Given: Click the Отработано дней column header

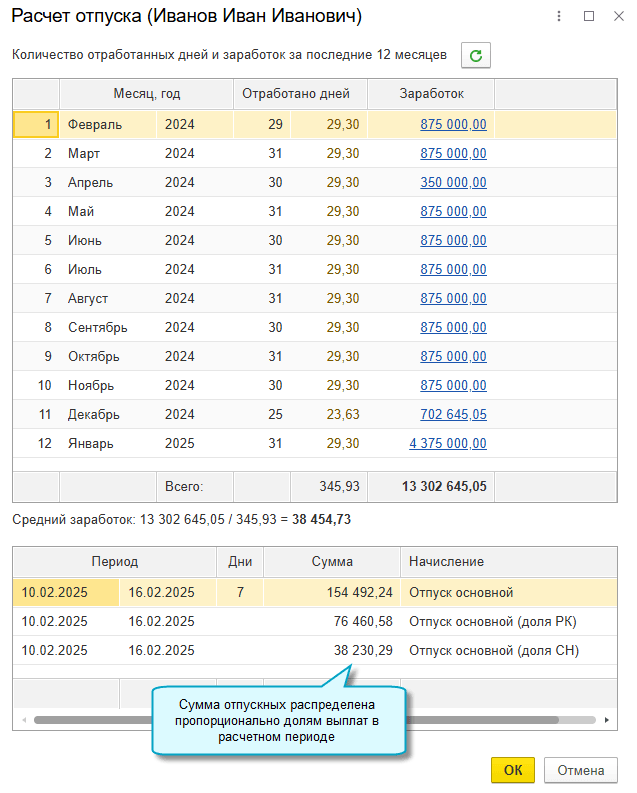Looking at the screenshot, I should [300, 94].
